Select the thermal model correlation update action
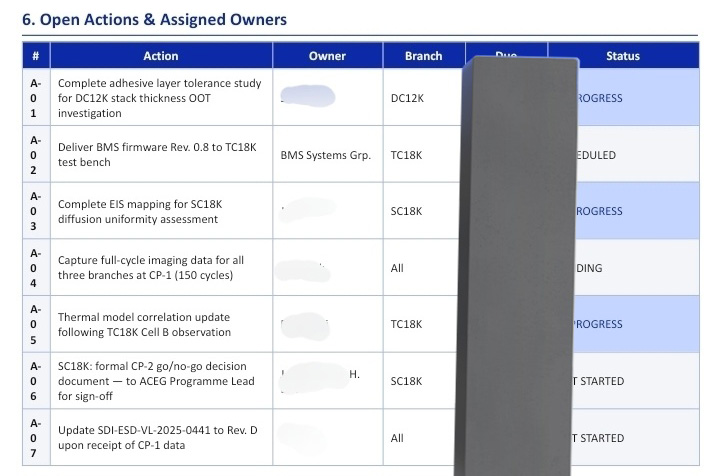 (144, 324)
